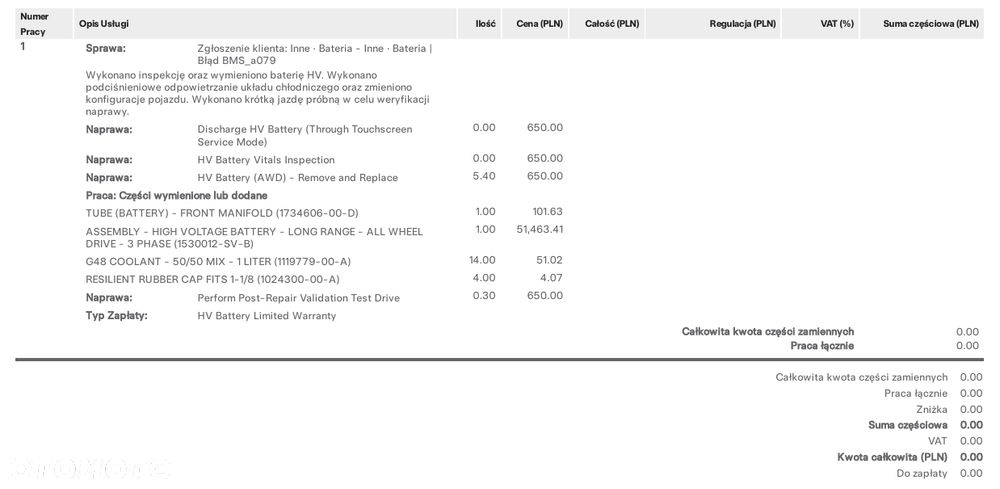Click the 'Wykonano inspekcję' description paragraph
This screenshot has width=1000, height=489.
pos(258,93)
